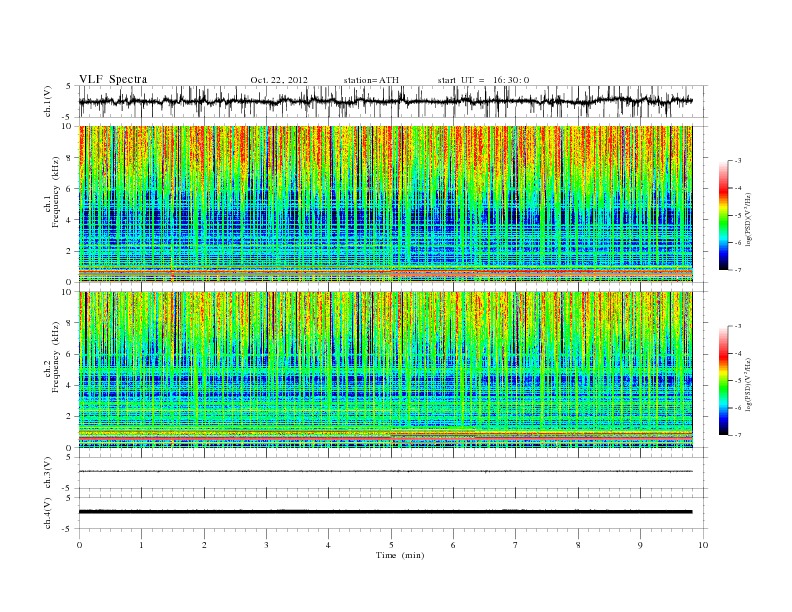
Task: Select the "start UT = 16:30:0" text
Action: [483, 80]
